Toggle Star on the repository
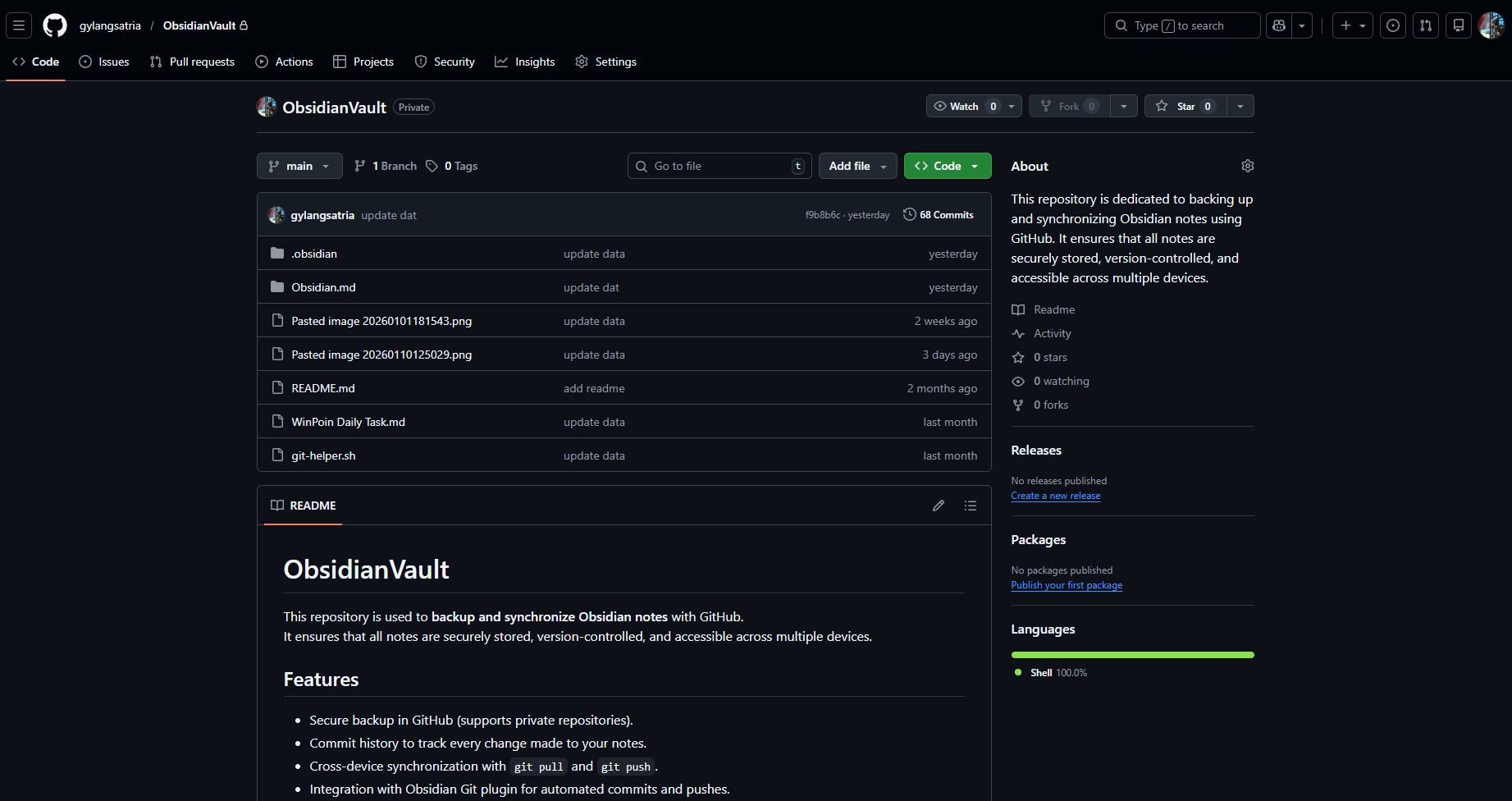 click(1185, 106)
